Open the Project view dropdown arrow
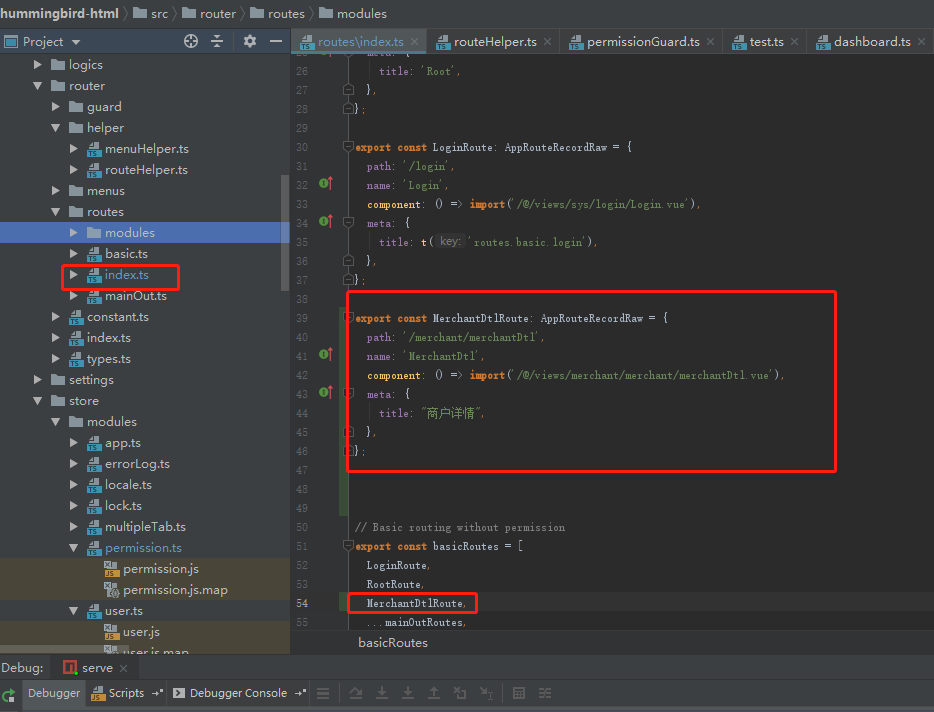Viewport: 934px width, 712px height. pyautogui.click(x=76, y=42)
